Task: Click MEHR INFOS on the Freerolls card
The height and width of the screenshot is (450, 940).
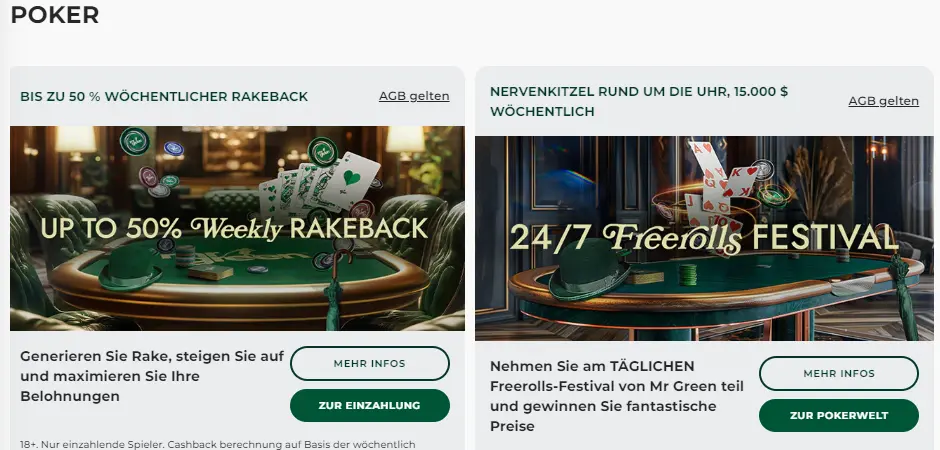Action: click(x=839, y=373)
